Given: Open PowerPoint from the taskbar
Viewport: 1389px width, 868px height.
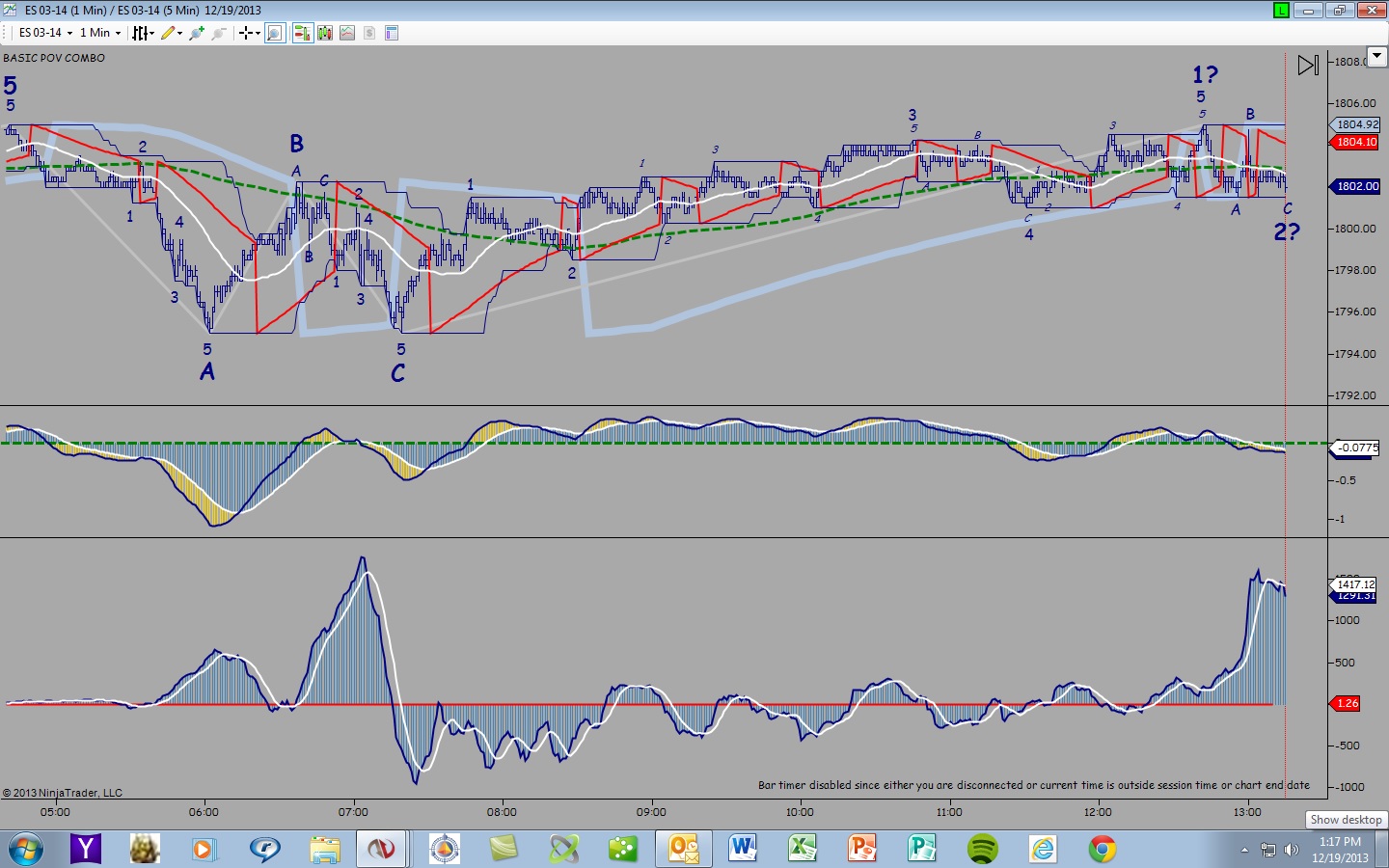Looking at the screenshot, I should [x=862, y=849].
